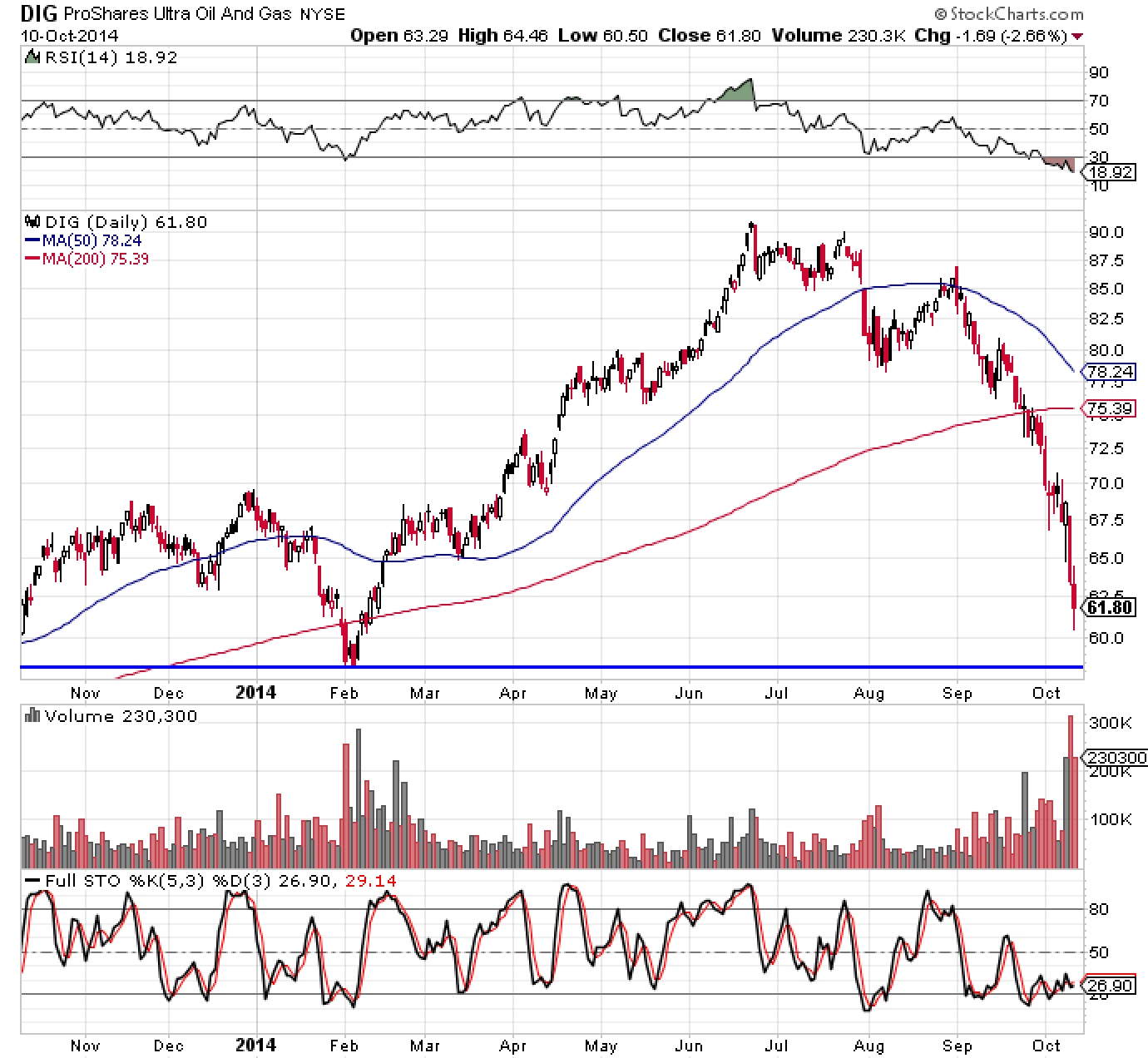The height and width of the screenshot is (1058, 1148).
Task: Click the 'Close 61.80' header value
Action: point(709,36)
